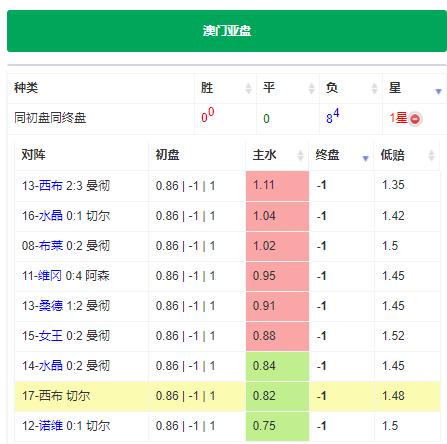Screen dimensions: 447x444
Task: Sort by 负 column arrows
Action: tap(374, 88)
